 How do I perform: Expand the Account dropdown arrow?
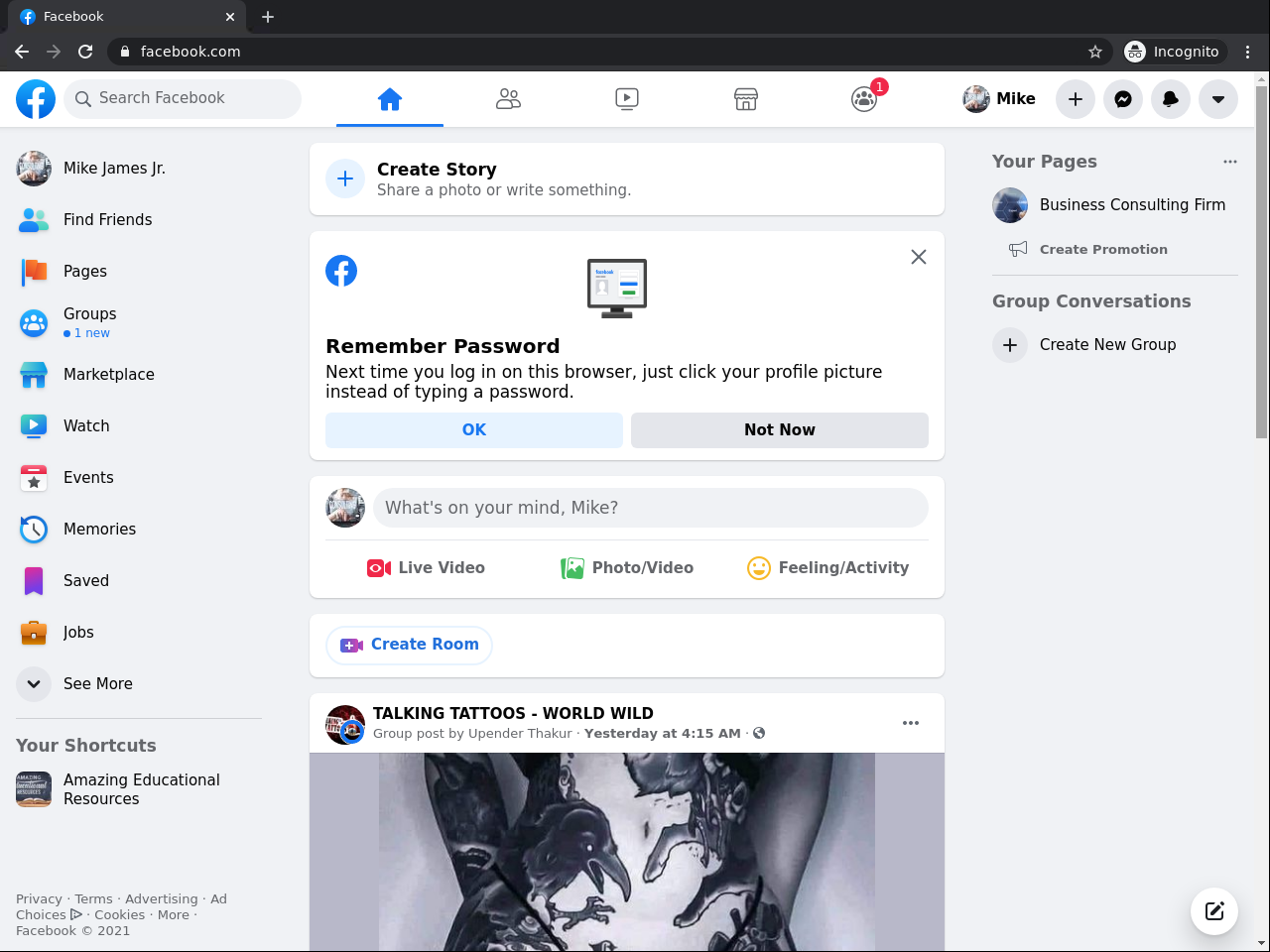tap(1218, 99)
